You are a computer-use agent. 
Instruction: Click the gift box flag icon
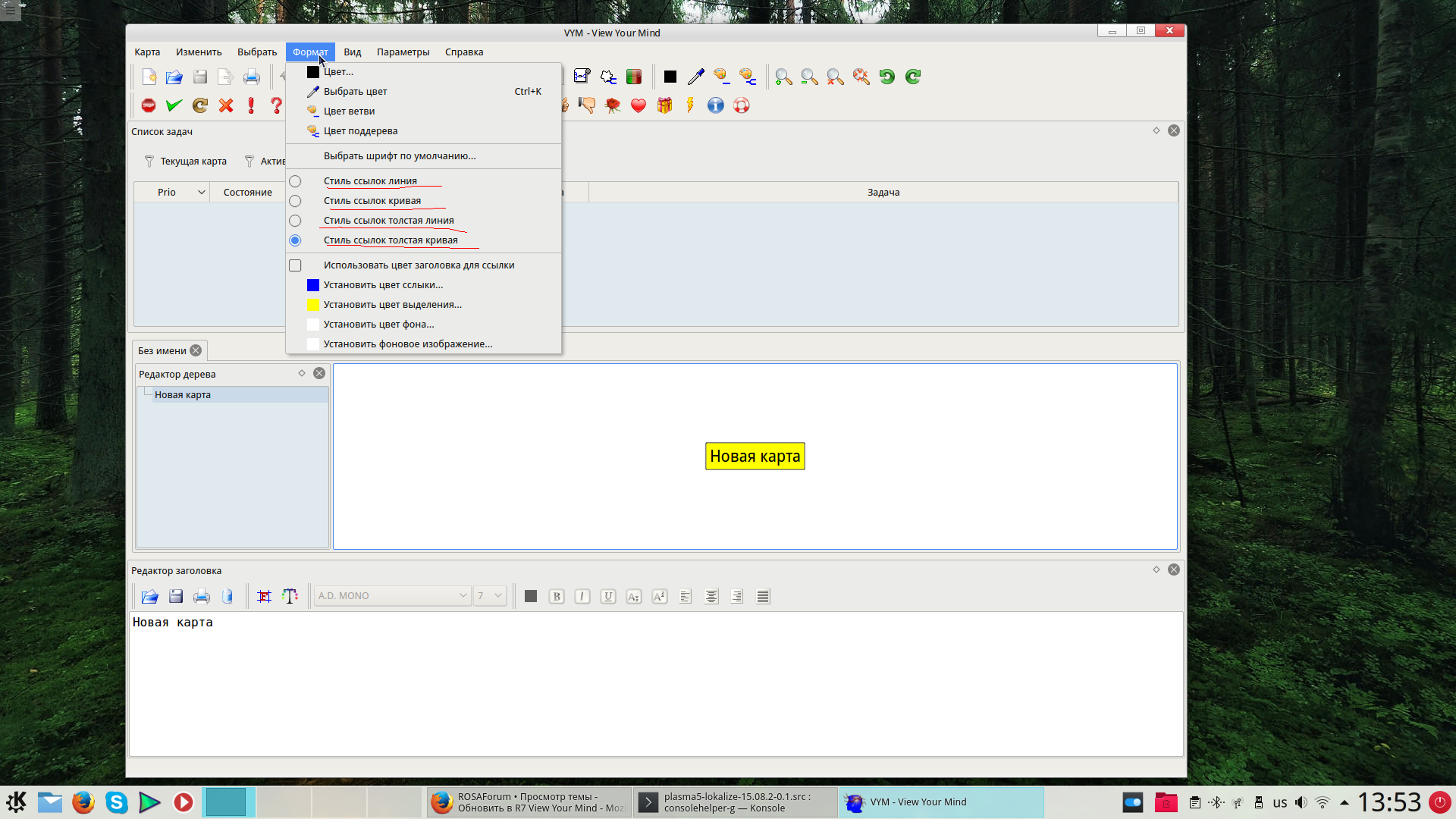coord(664,105)
